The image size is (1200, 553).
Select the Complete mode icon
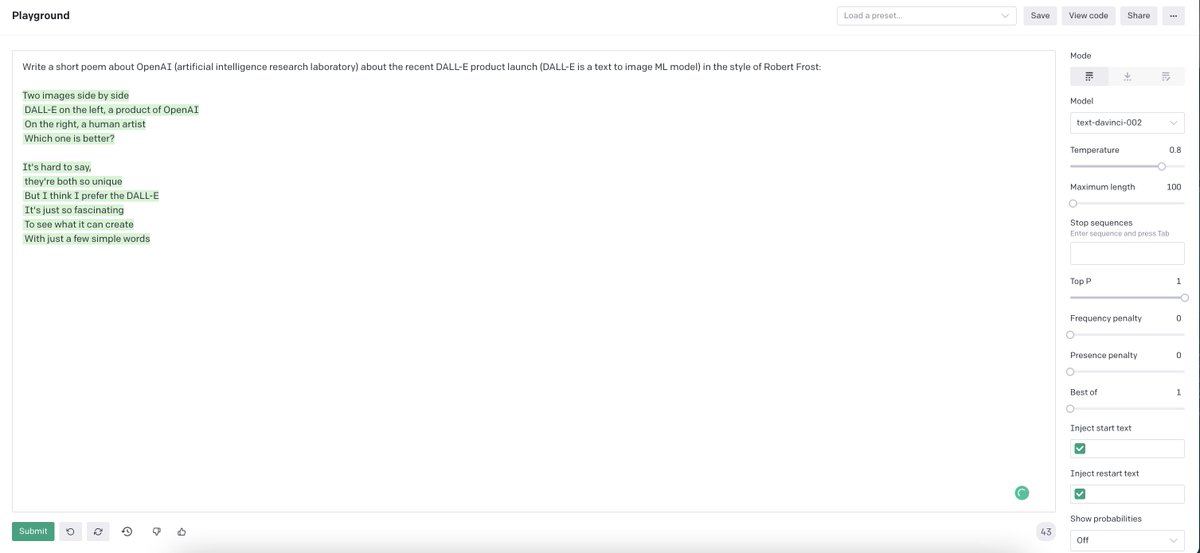pyautogui.click(x=1089, y=76)
